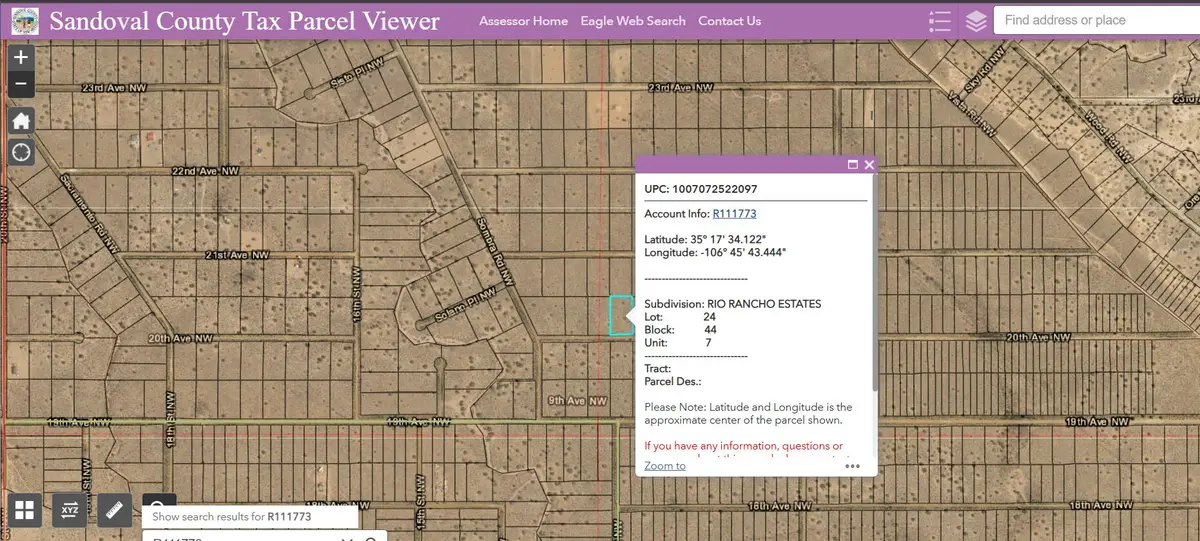Open the Assessor Home menu link
1200x541 pixels.
(x=523, y=21)
